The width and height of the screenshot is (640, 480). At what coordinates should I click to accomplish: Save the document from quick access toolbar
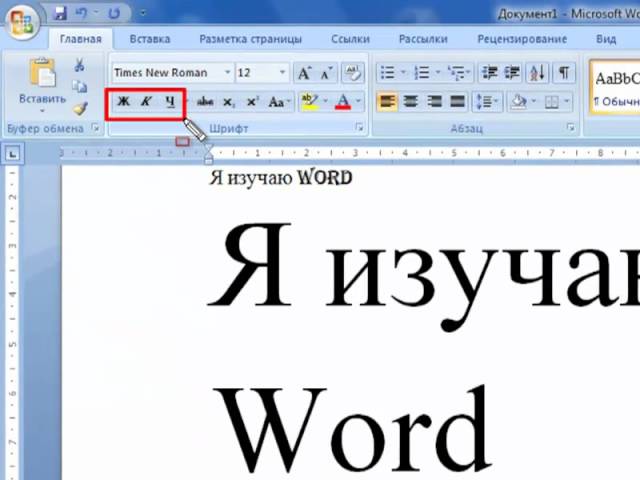[60, 13]
